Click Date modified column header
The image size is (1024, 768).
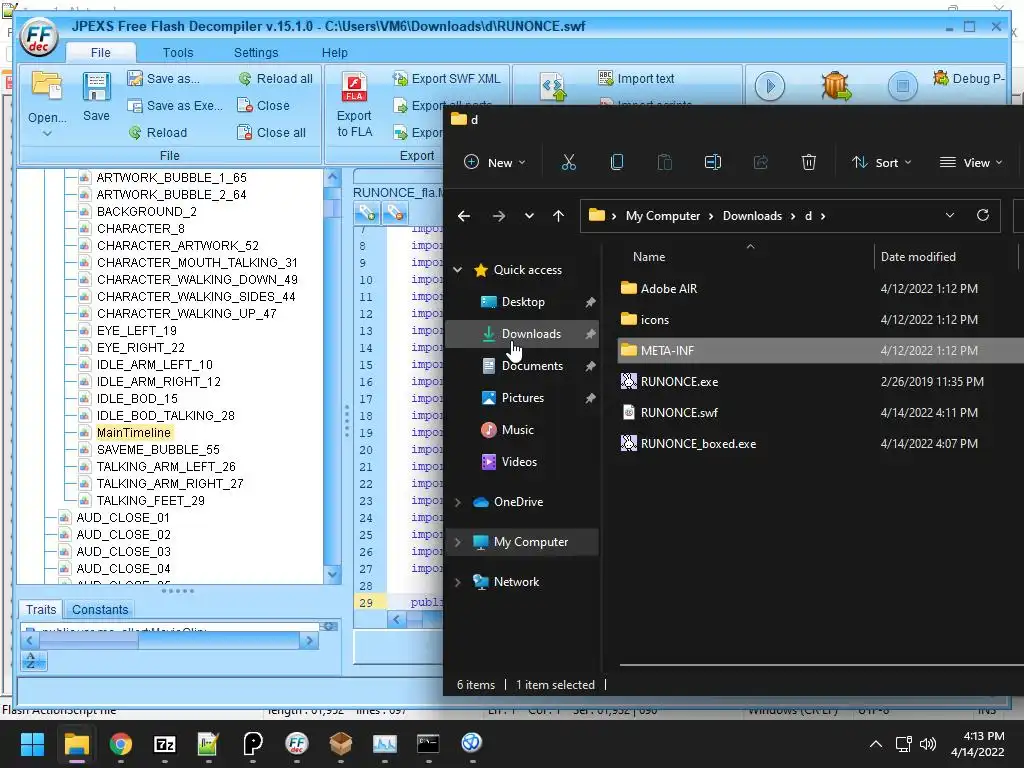(918, 257)
